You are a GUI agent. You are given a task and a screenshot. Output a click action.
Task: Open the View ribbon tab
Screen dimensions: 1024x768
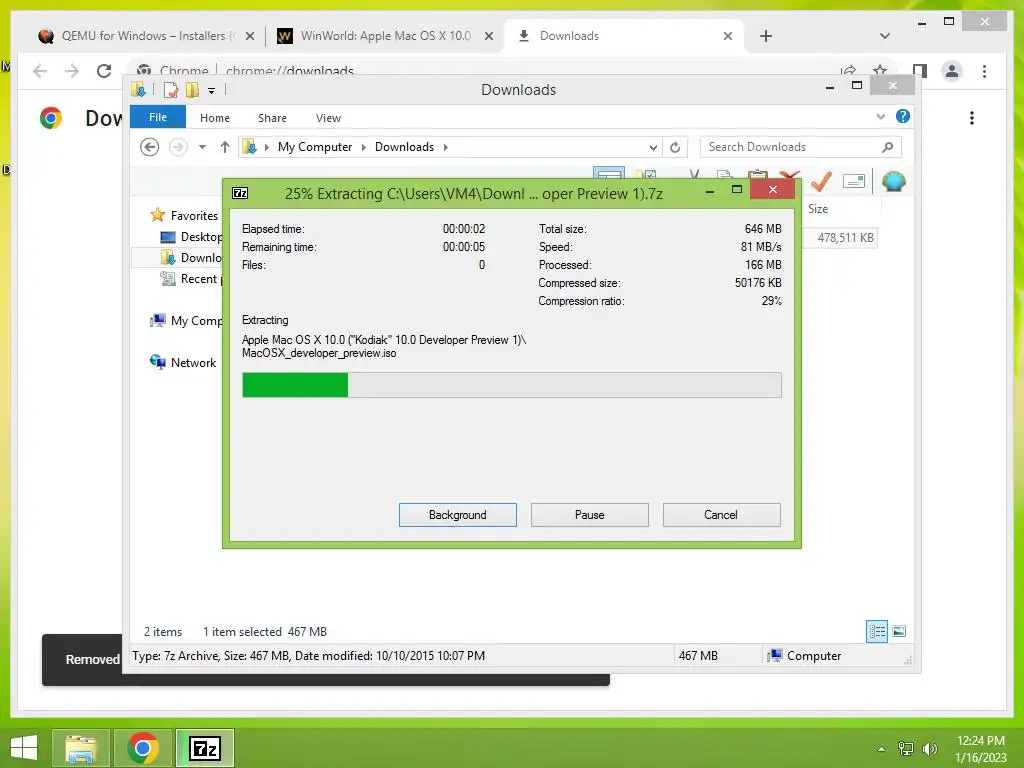coord(328,118)
